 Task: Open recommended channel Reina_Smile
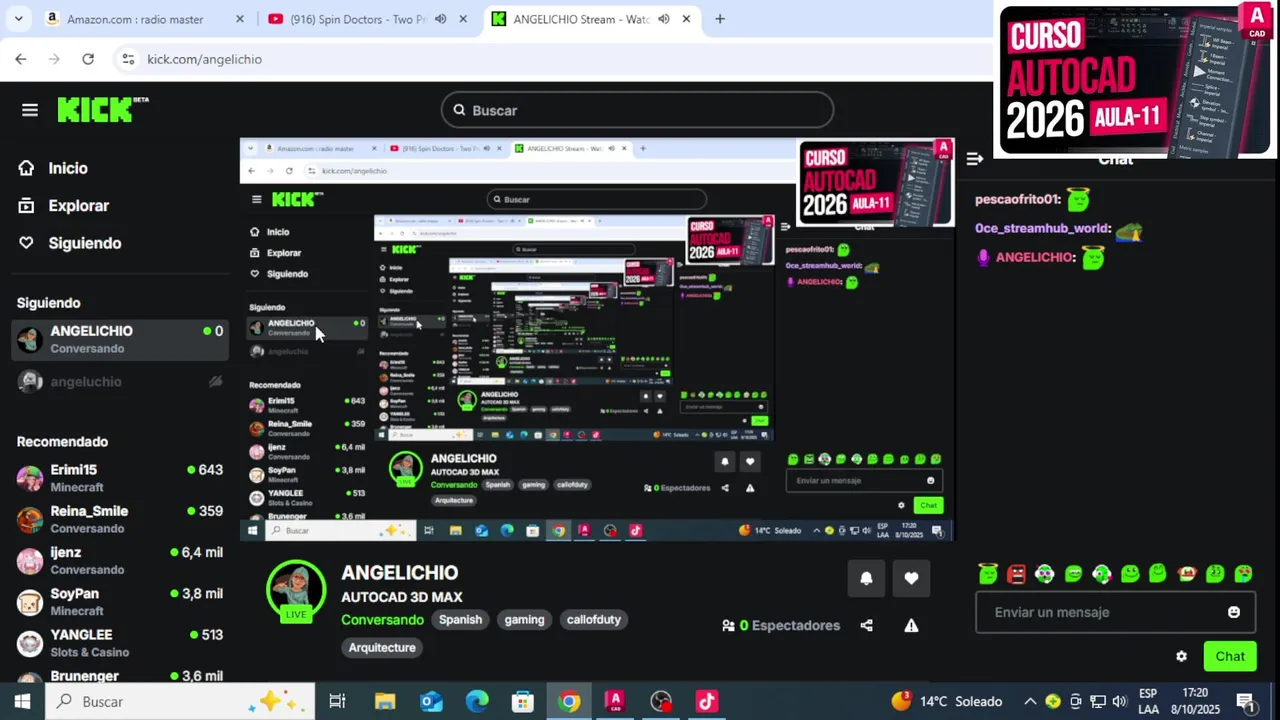click(120, 519)
